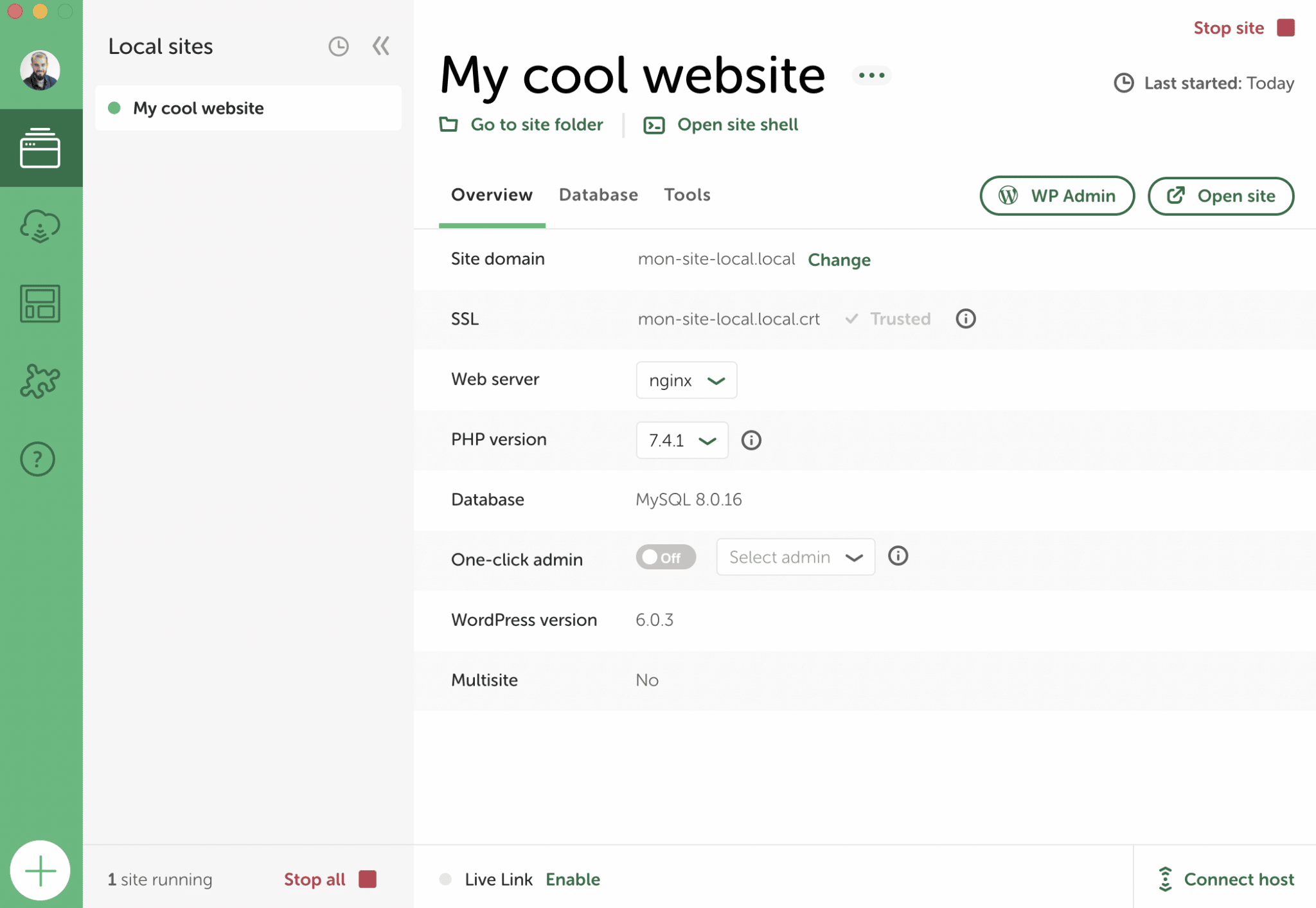Open the Tools tab
Viewport: 1316px width, 908px height.
tap(687, 195)
